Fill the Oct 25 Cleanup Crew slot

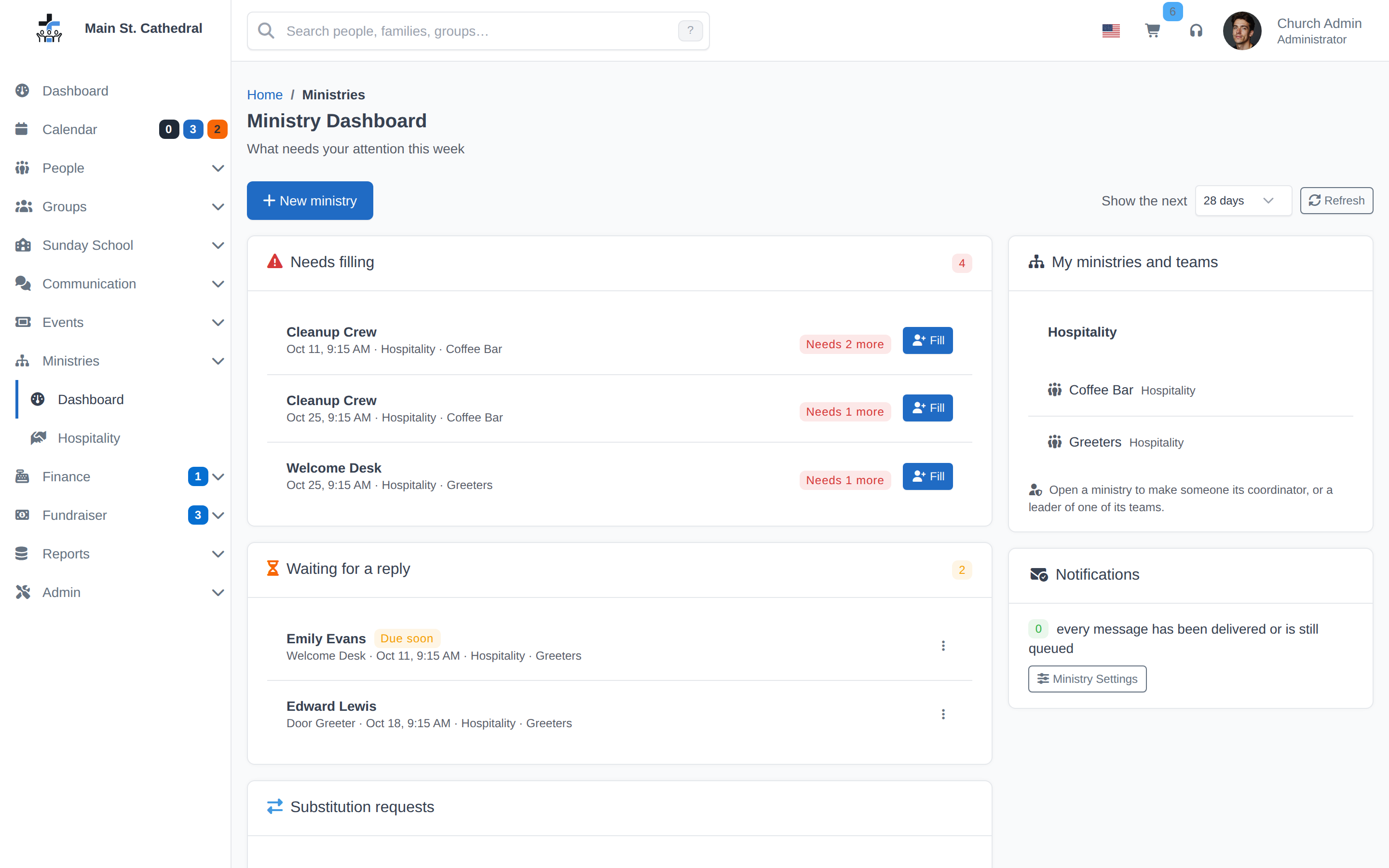tap(927, 407)
